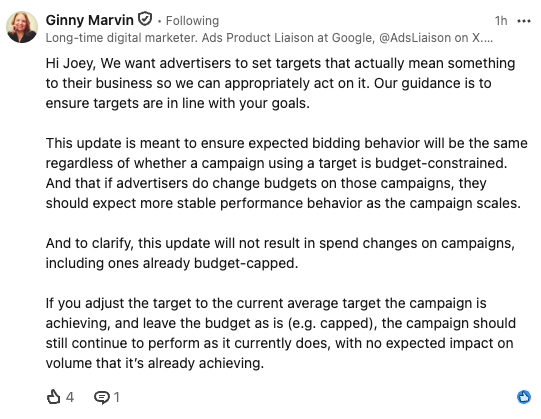The height and width of the screenshot is (419, 541).
Task: Expand the truncated headline ellipsis after X
Action: (488, 39)
